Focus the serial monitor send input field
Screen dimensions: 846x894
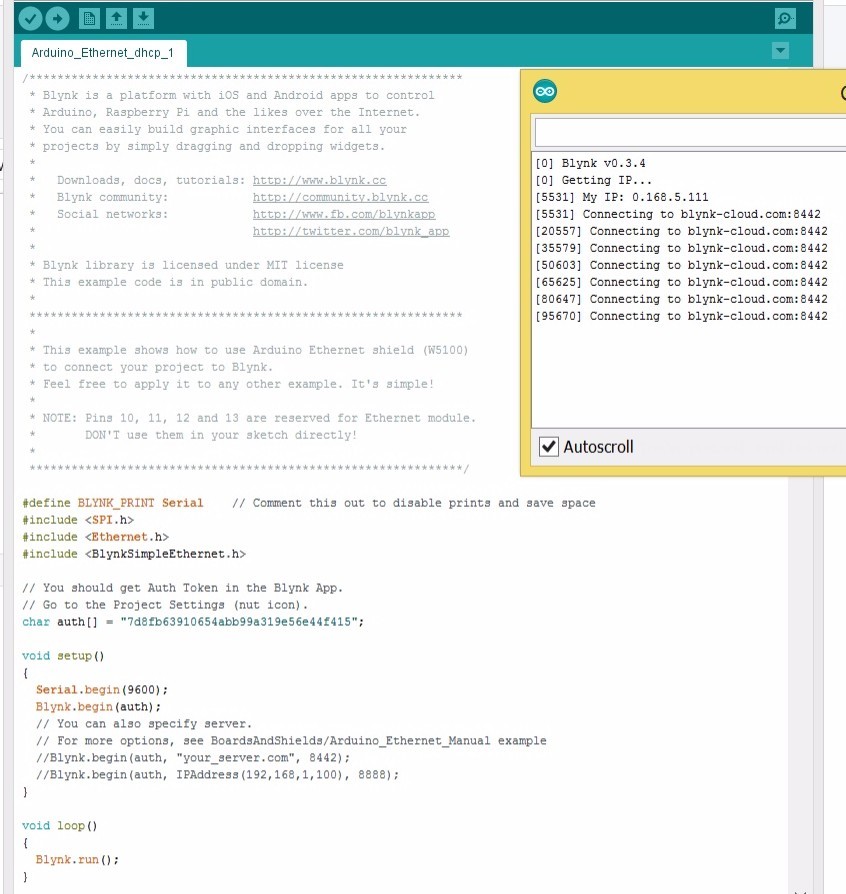(x=690, y=133)
